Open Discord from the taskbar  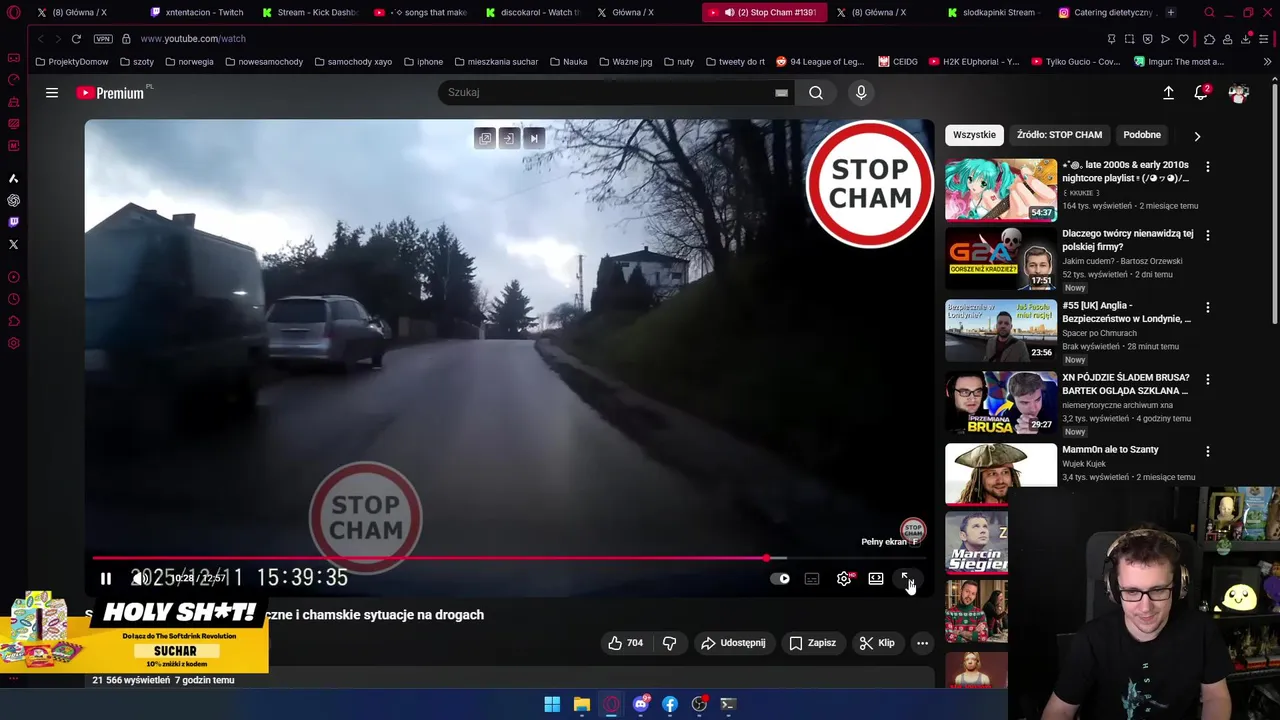pyautogui.click(x=641, y=704)
